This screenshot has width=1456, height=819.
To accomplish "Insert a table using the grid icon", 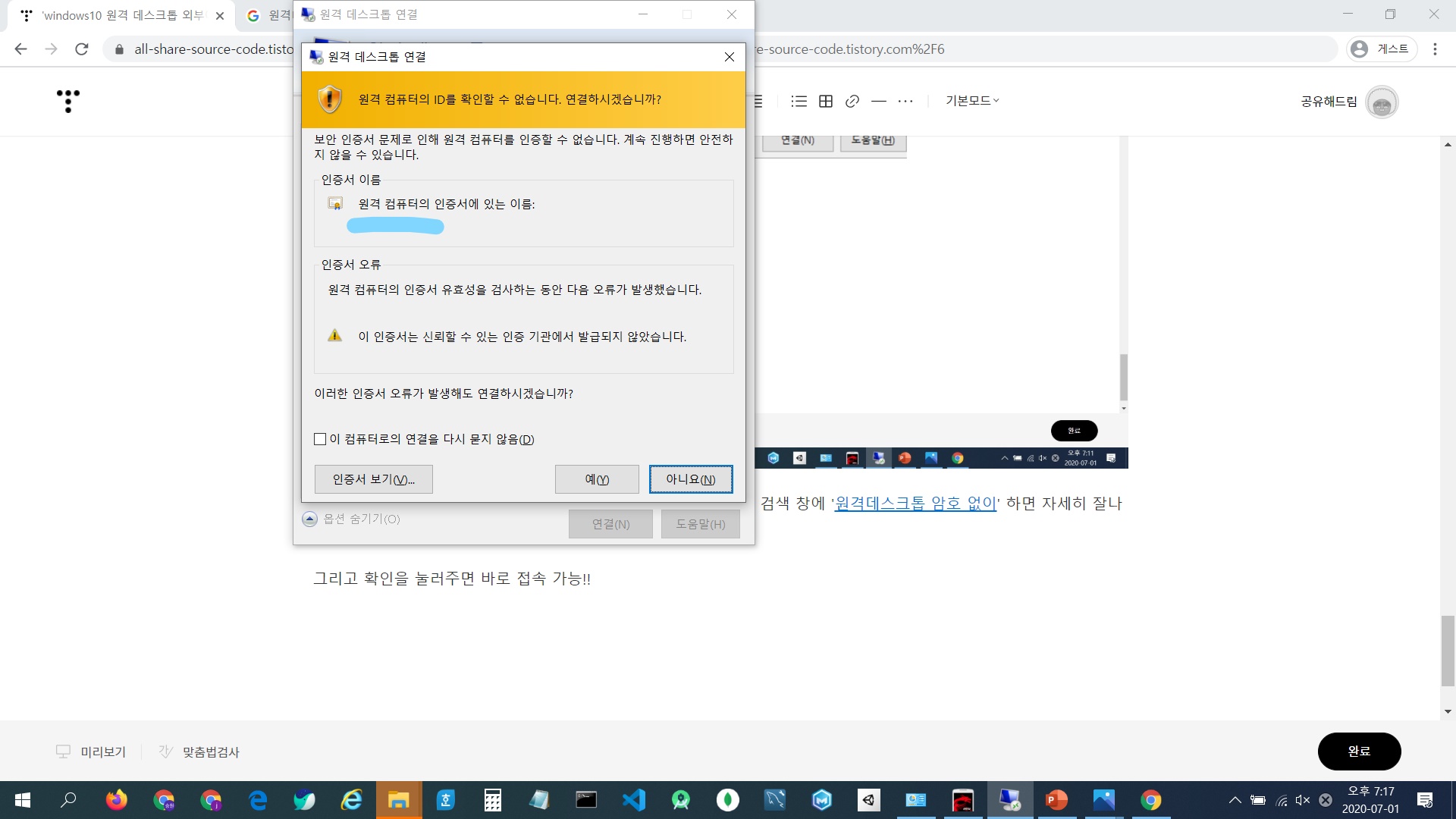I will 826,101.
